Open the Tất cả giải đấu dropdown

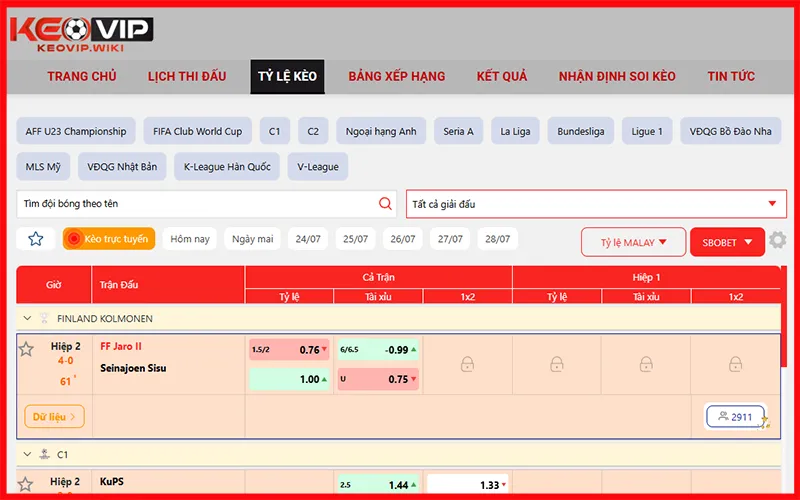pos(594,204)
